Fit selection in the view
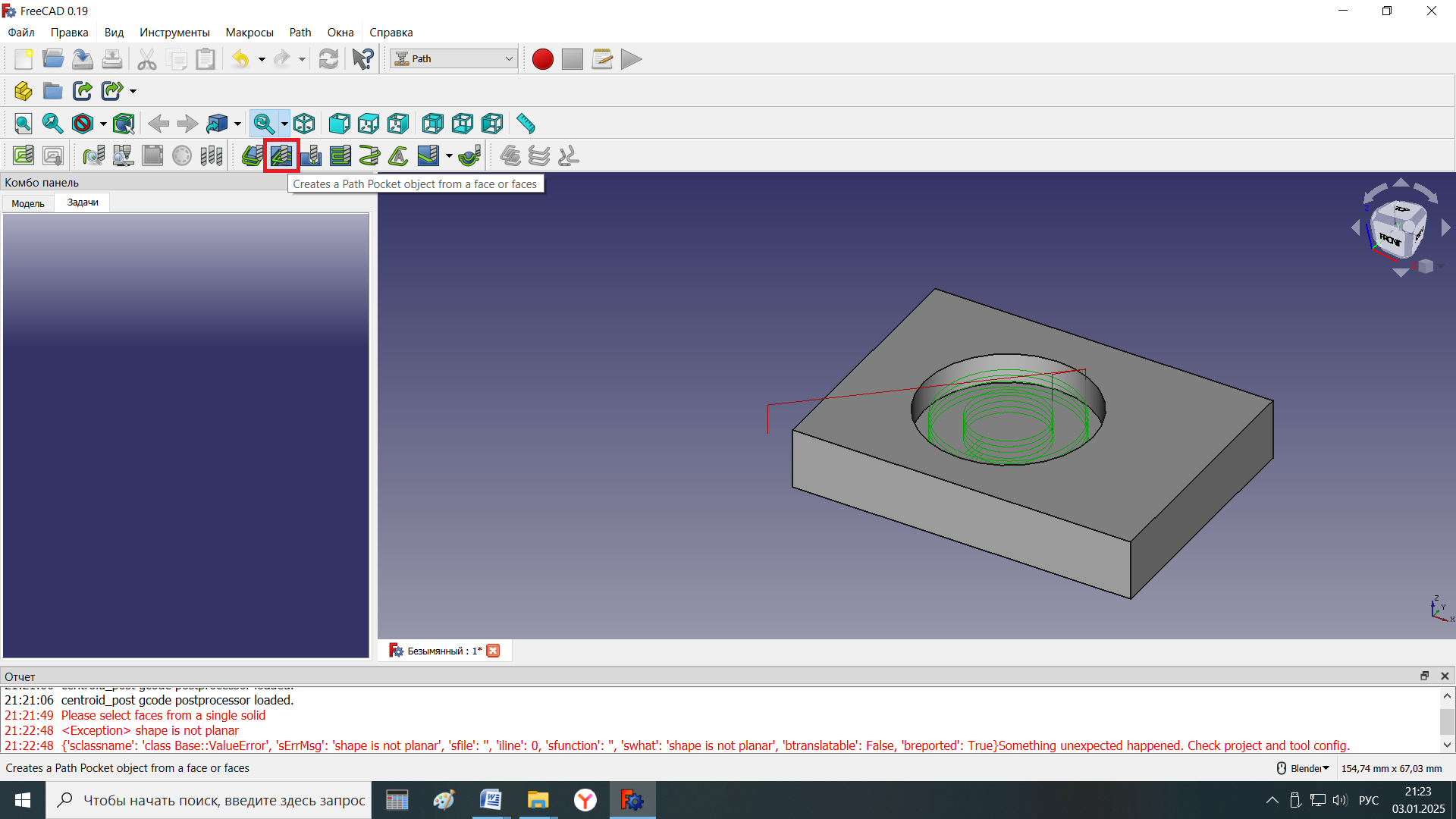The image size is (1456, 819). [53, 124]
